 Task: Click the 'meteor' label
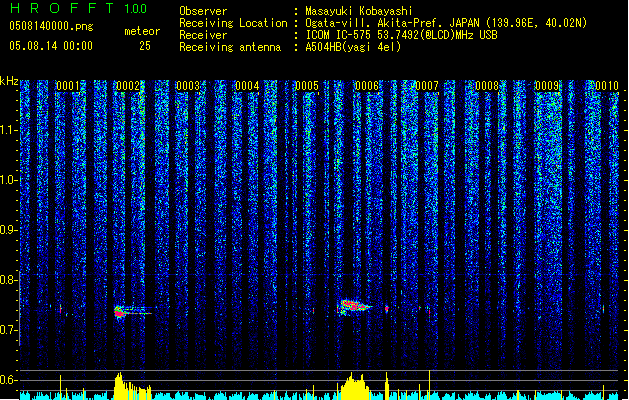click(142, 31)
